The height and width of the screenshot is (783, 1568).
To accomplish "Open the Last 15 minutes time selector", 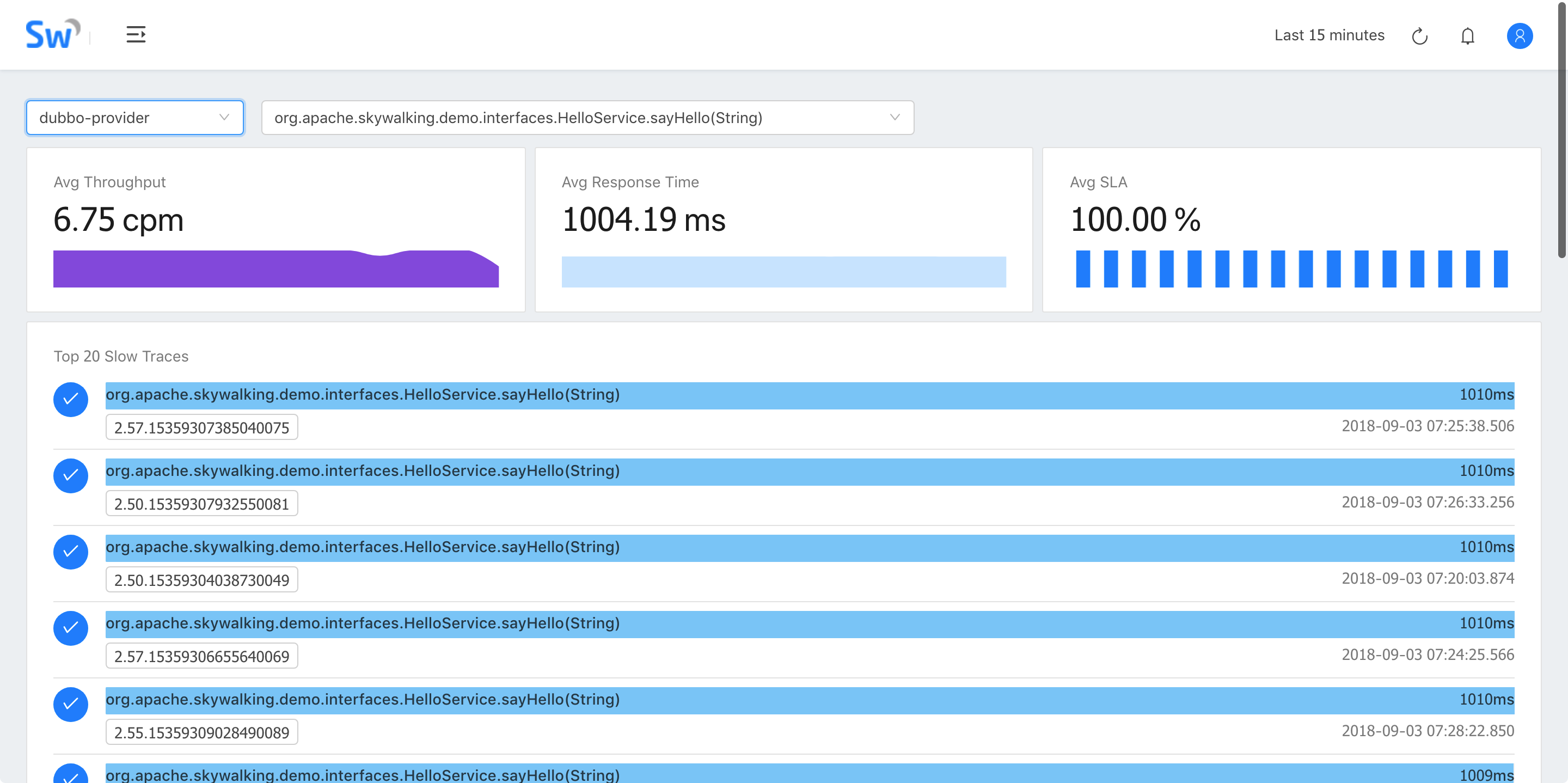I will click(1329, 35).
